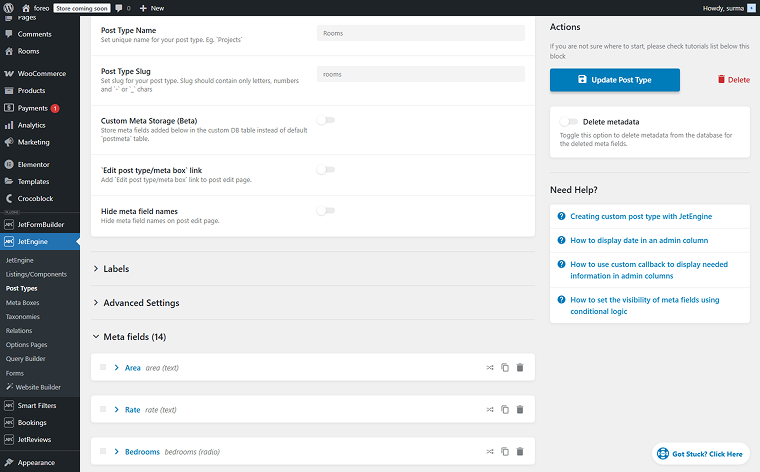Click the Store coming soon badge
760x472 pixels.
(81, 8)
